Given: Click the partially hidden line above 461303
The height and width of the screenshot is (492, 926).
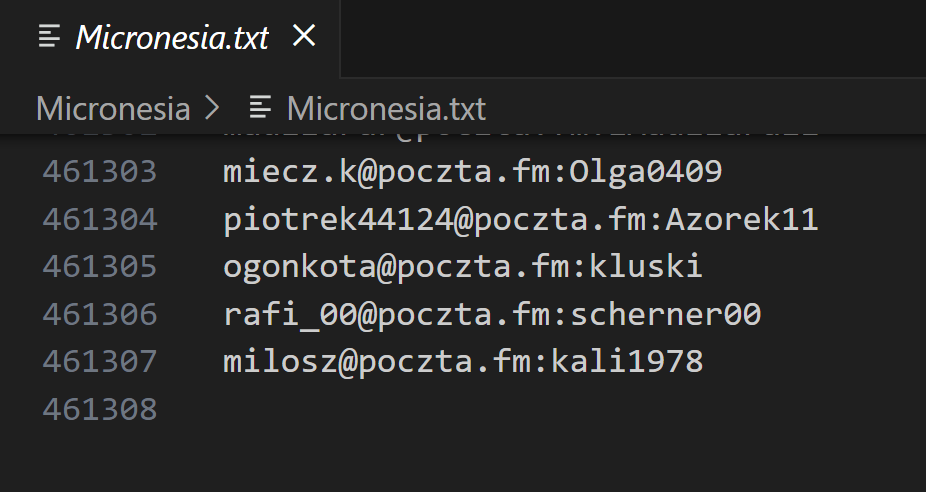Looking at the screenshot, I should [x=520, y=131].
